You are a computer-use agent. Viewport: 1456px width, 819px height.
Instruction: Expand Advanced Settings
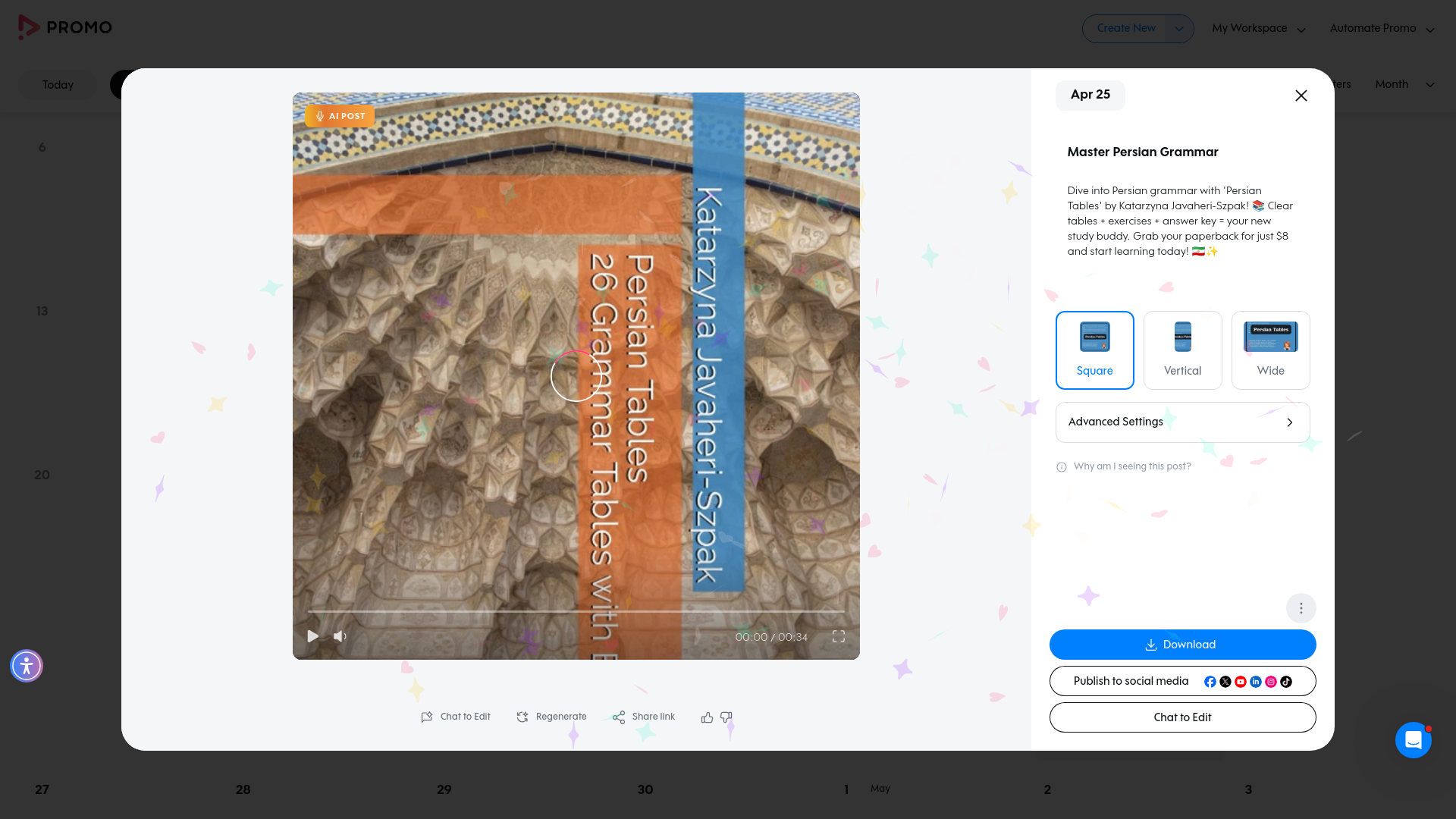coord(1181,422)
